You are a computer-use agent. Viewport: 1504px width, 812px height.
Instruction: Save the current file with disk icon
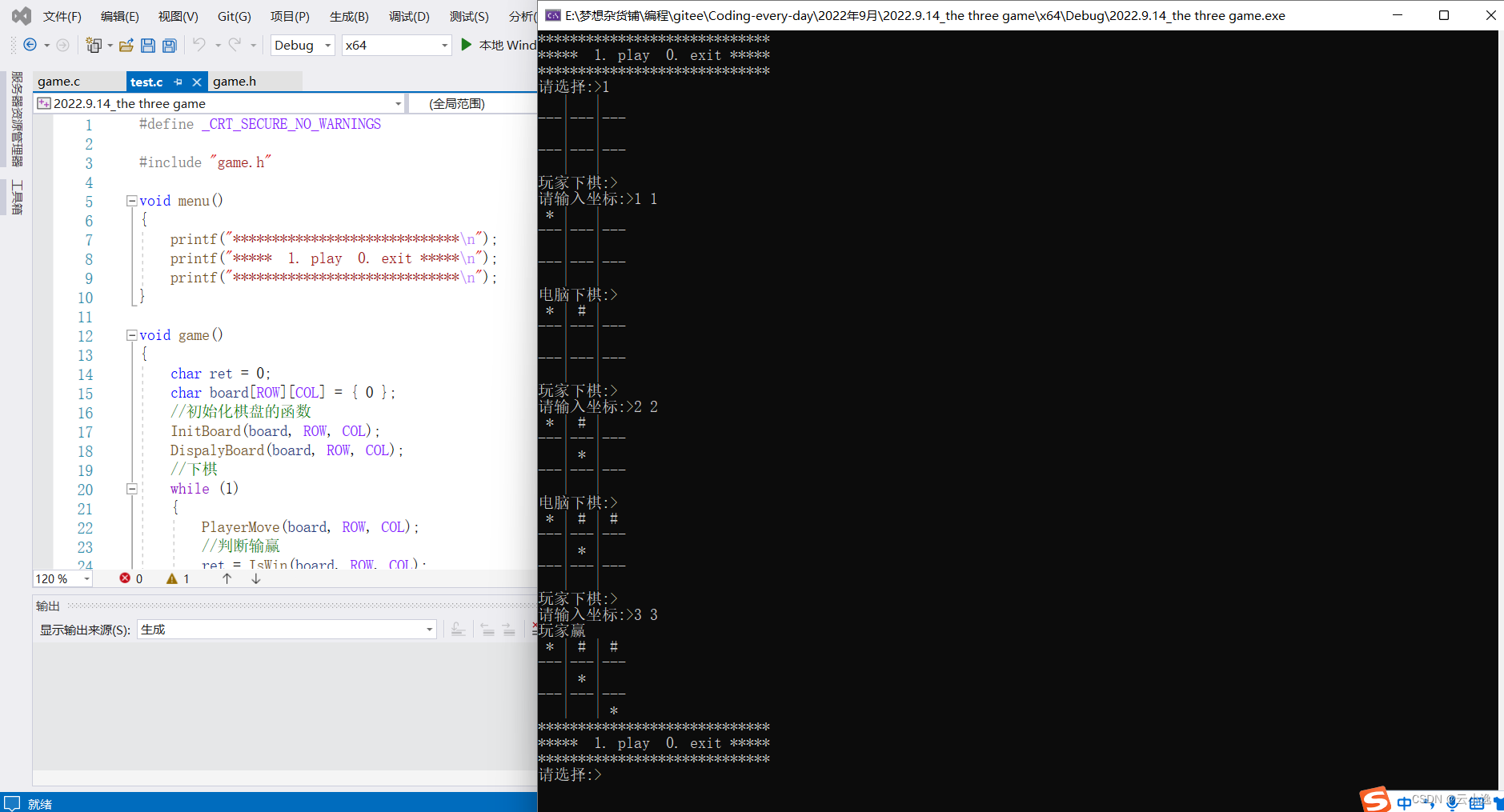(x=148, y=46)
